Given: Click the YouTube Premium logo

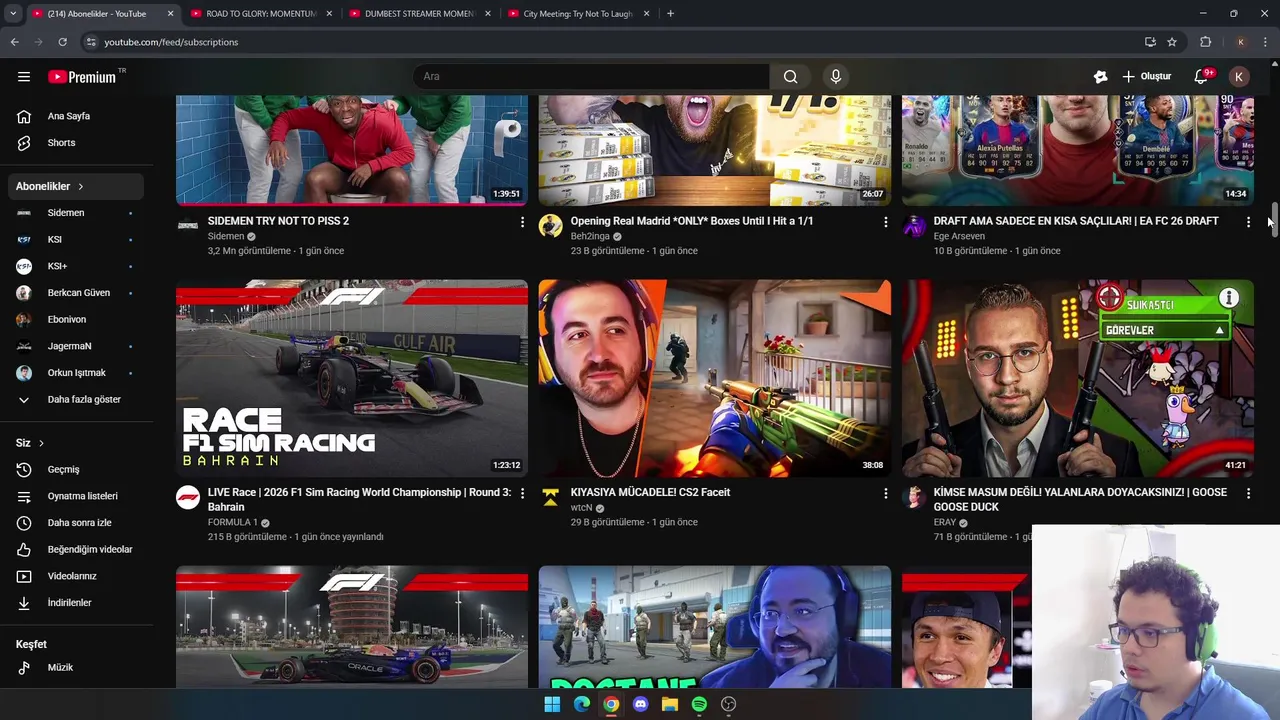Looking at the screenshot, I should pyautogui.click(x=83, y=77).
